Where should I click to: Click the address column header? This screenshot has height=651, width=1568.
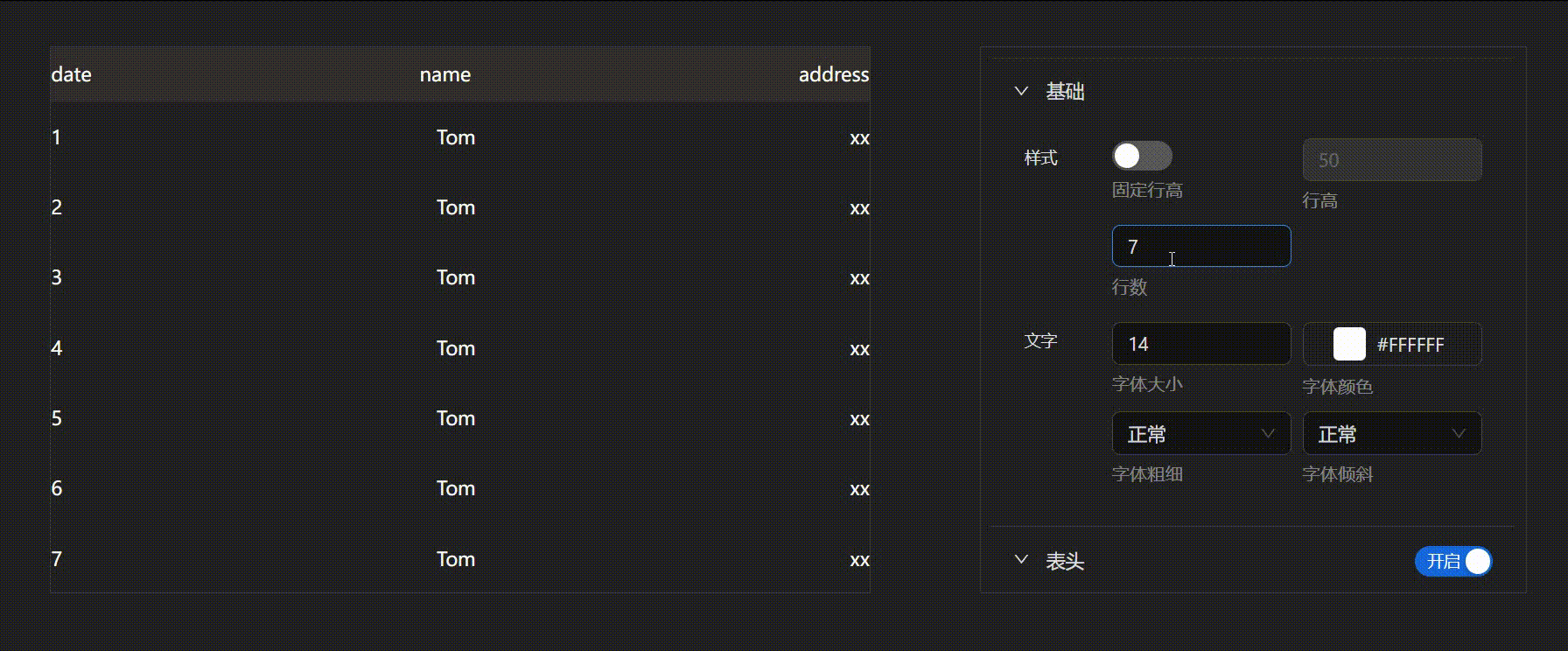tap(833, 74)
